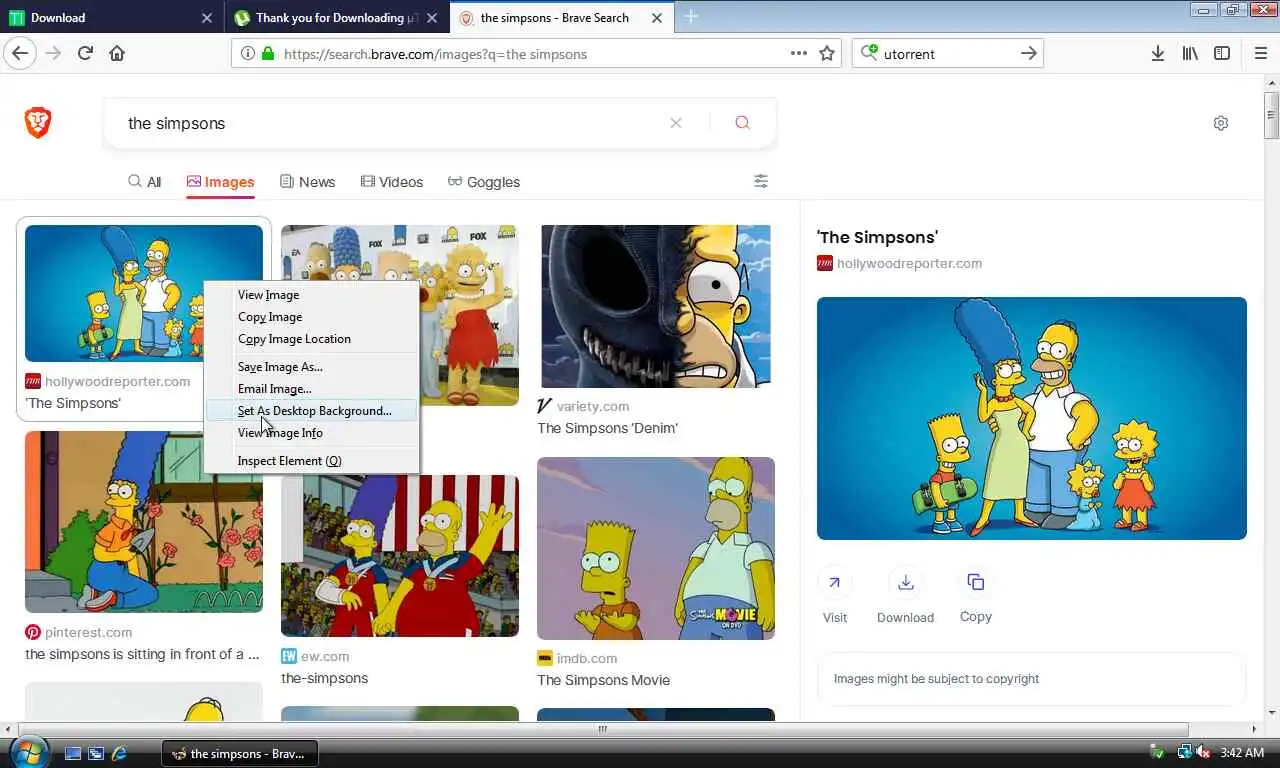Image resolution: width=1280 pixels, height=768 pixels.
Task: Open The Simpsons Movie thumbnail
Action: (656, 548)
